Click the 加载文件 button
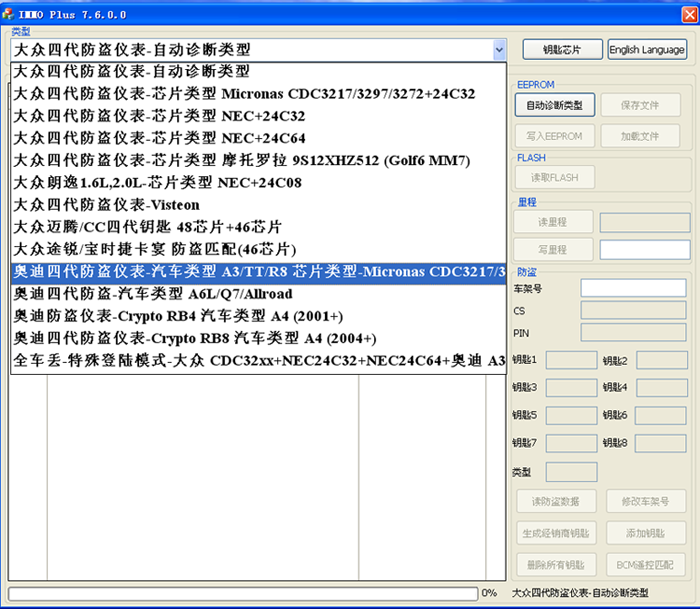Screen dimensions: 700x609 [640, 136]
